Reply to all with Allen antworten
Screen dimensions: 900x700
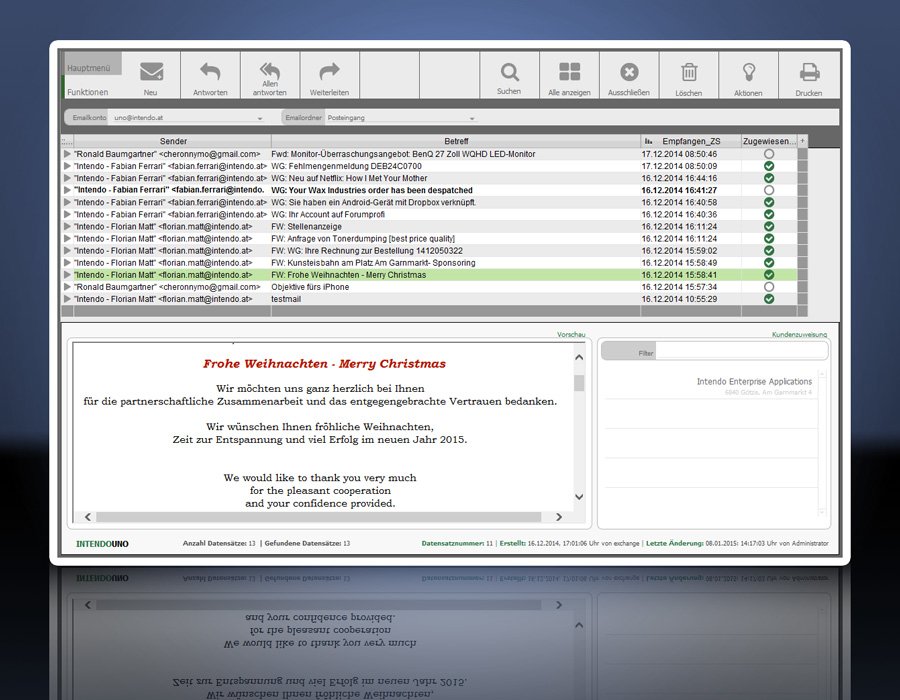click(x=270, y=76)
